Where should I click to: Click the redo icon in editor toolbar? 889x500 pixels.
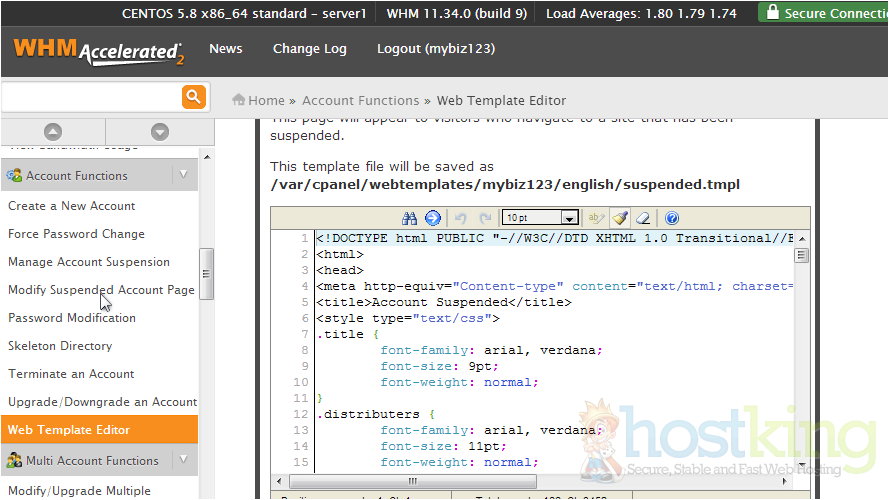point(485,218)
